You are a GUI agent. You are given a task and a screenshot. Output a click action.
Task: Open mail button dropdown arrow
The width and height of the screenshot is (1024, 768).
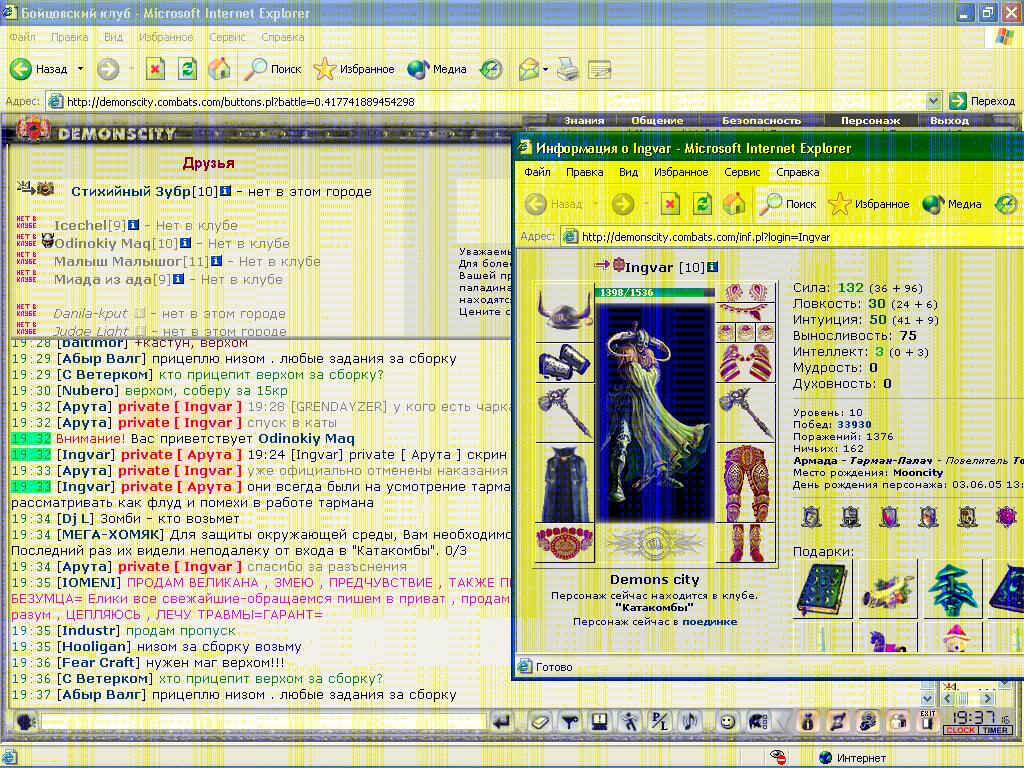(545, 69)
